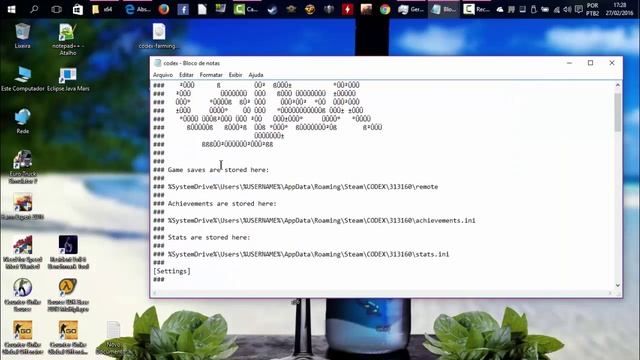Click the horizontal scrollbar left arrow
640x360 pixels.
tap(155, 293)
